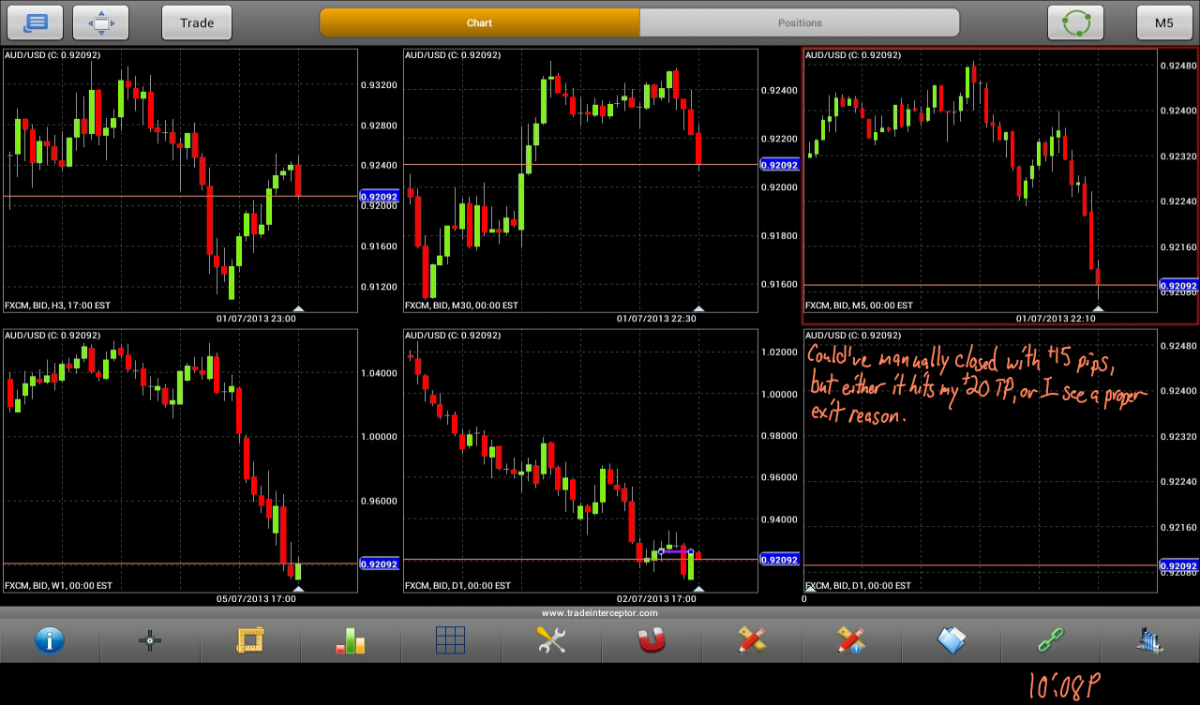Select the crosshair cursor tool
Viewport: 1200px width, 705px height.
[x=150, y=641]
